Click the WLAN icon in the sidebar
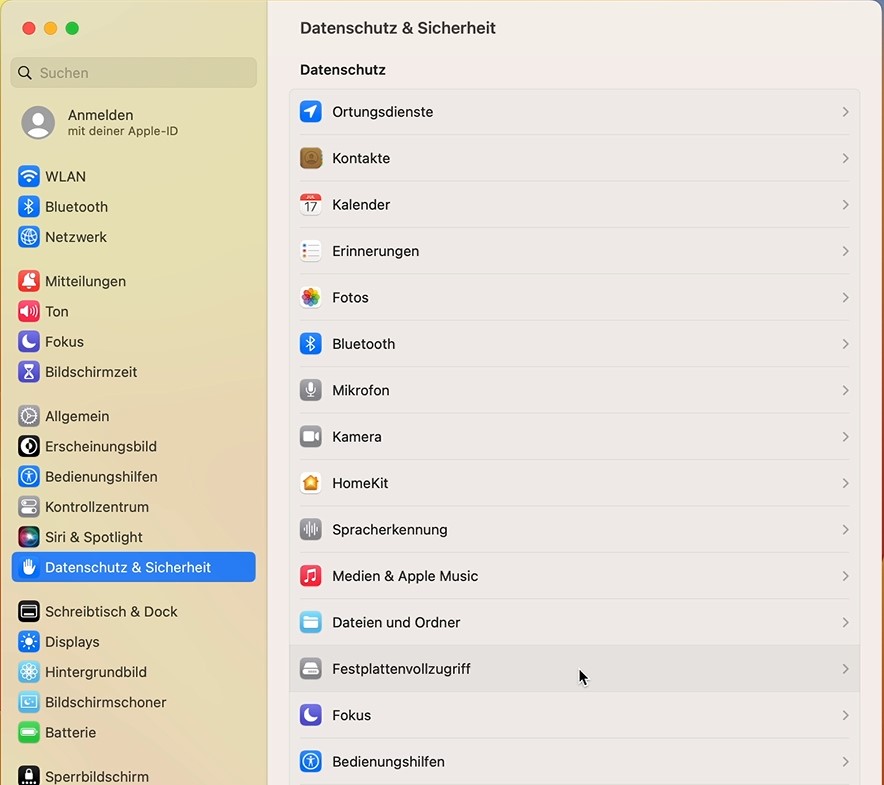The height and width of the screenshot is (785, 884). (29, 177)
